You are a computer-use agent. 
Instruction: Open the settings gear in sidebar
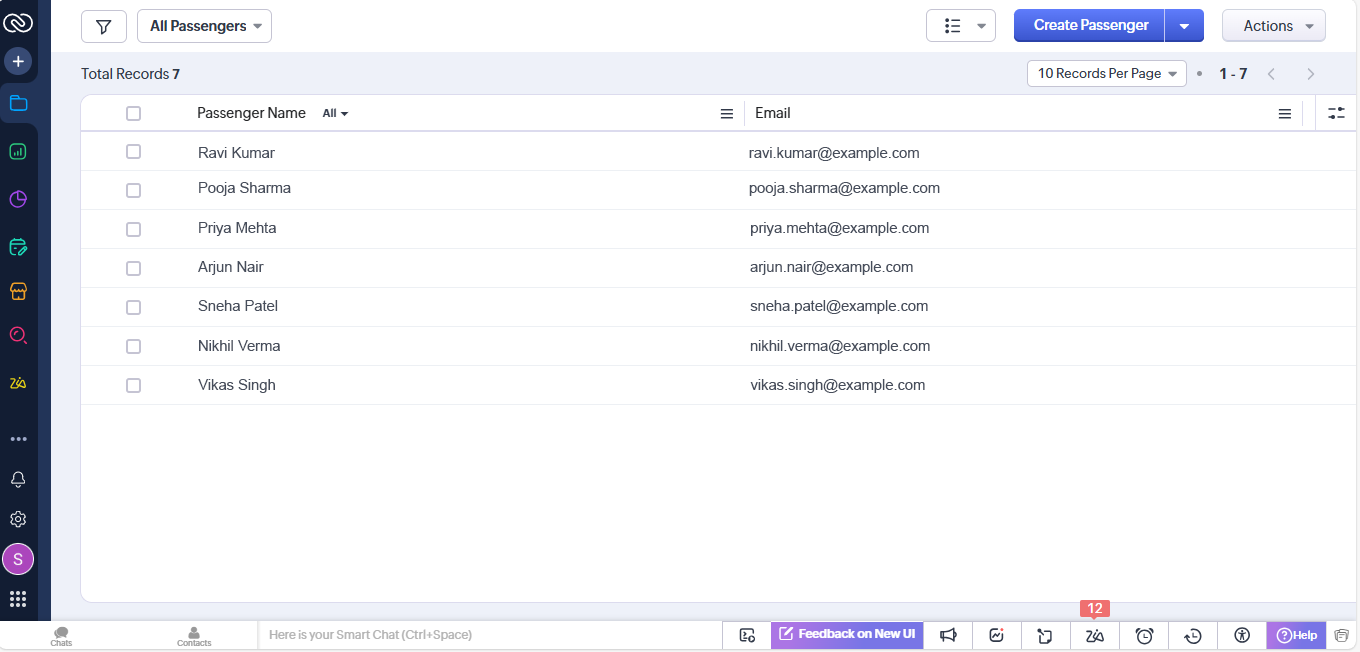(18, 519)
